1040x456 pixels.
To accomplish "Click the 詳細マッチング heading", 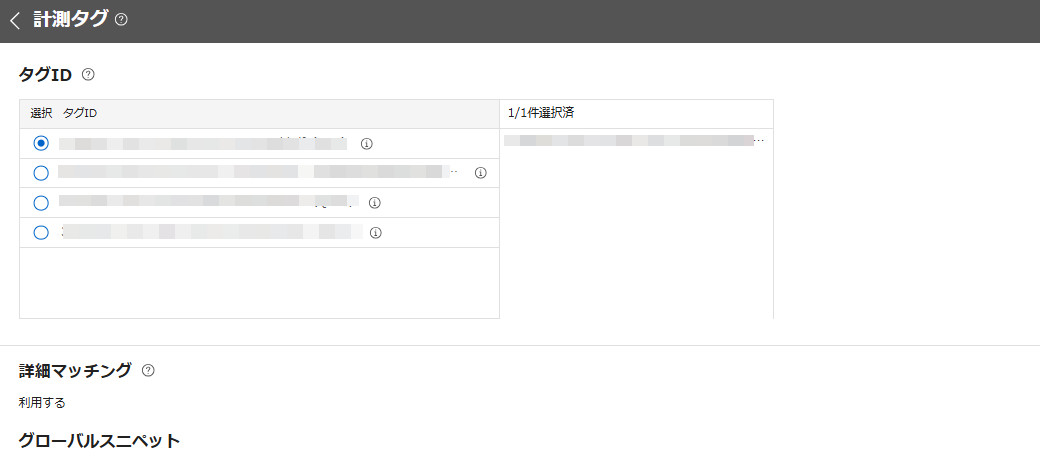I will click(75, 370).
